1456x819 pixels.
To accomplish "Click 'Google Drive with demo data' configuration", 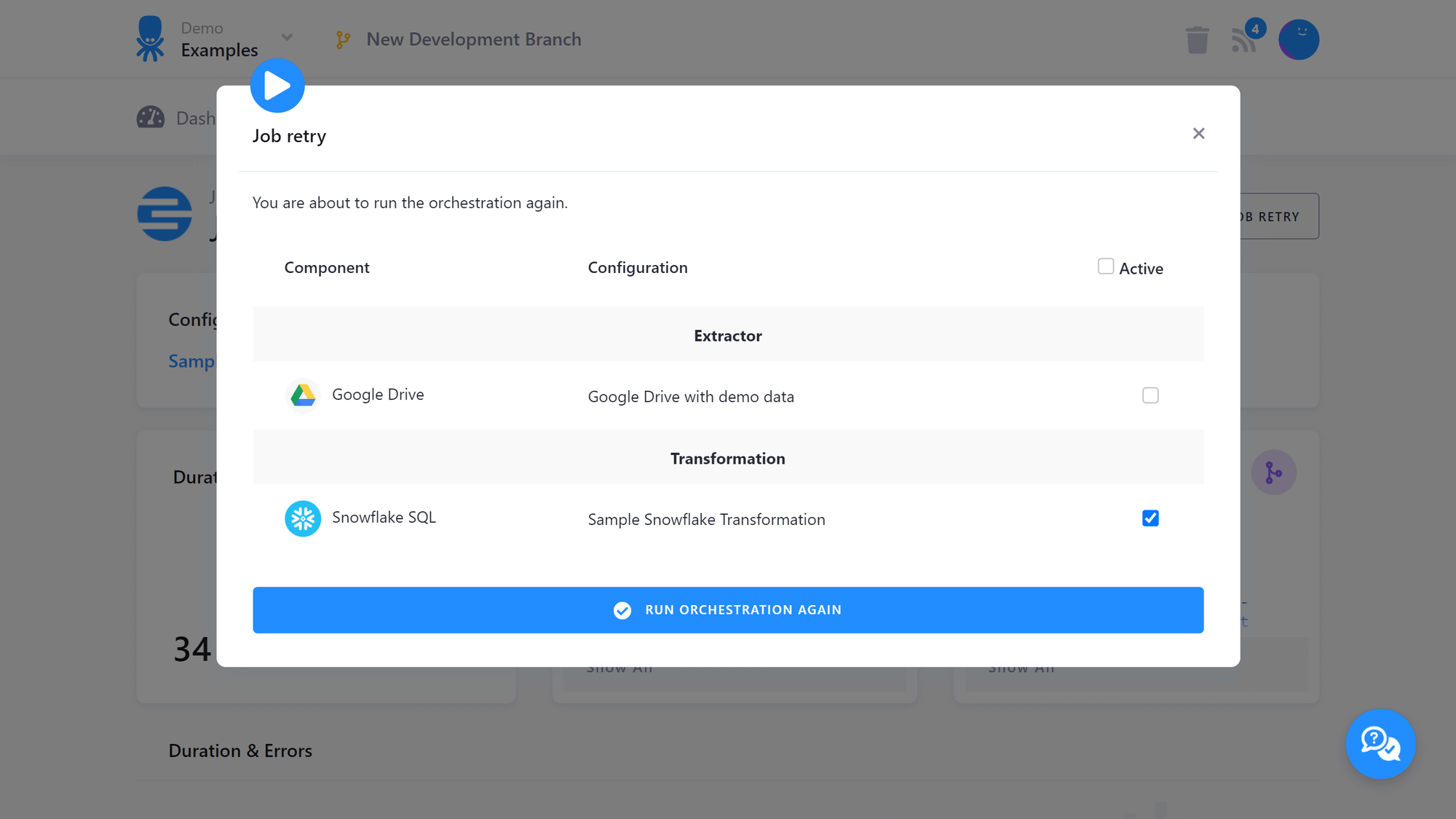I will pyautogui.click(x=691, y=397).
